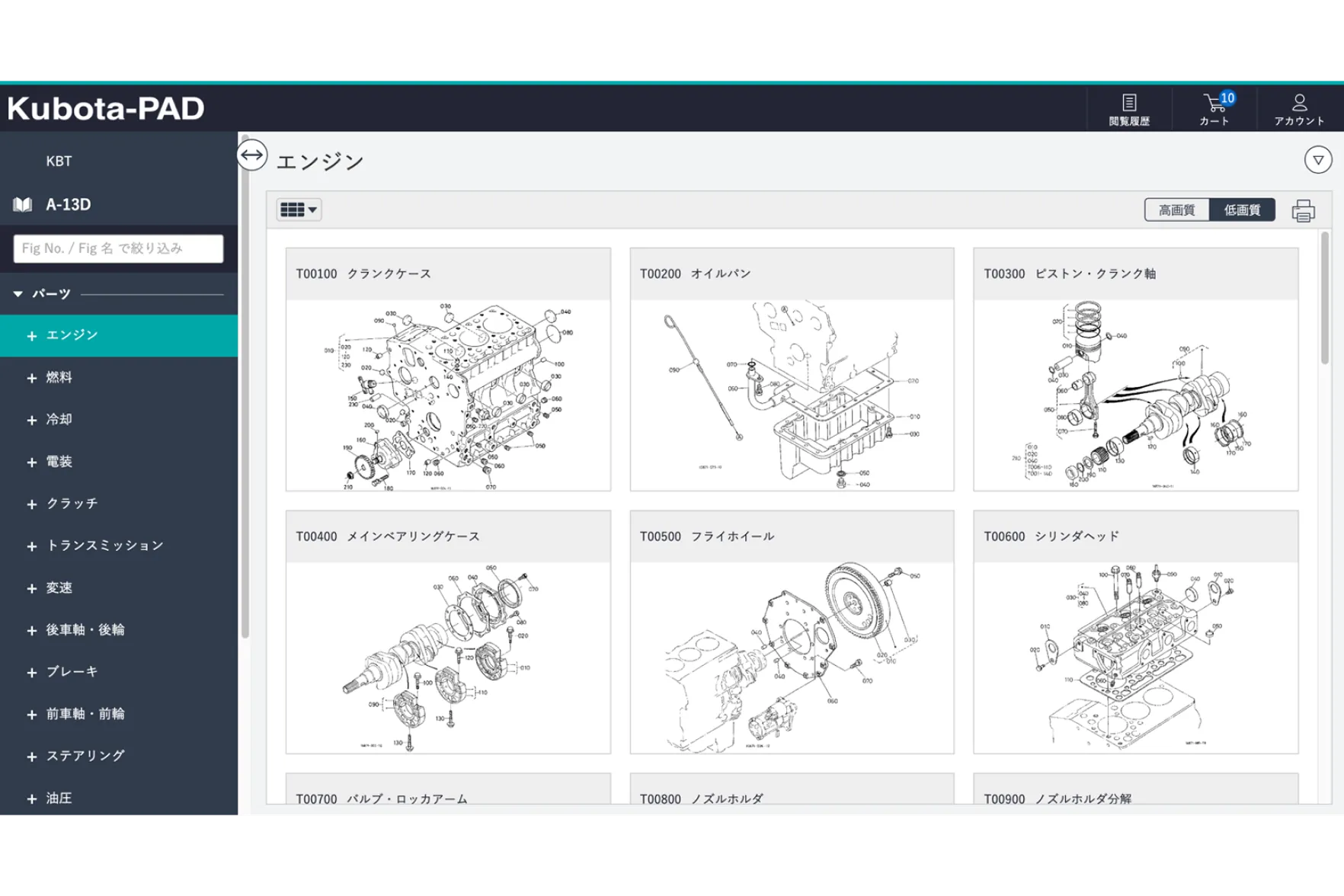Click the print icon in toolbar
The height and width of the screenshot is (896, 1344).
tap(1303, 210)
